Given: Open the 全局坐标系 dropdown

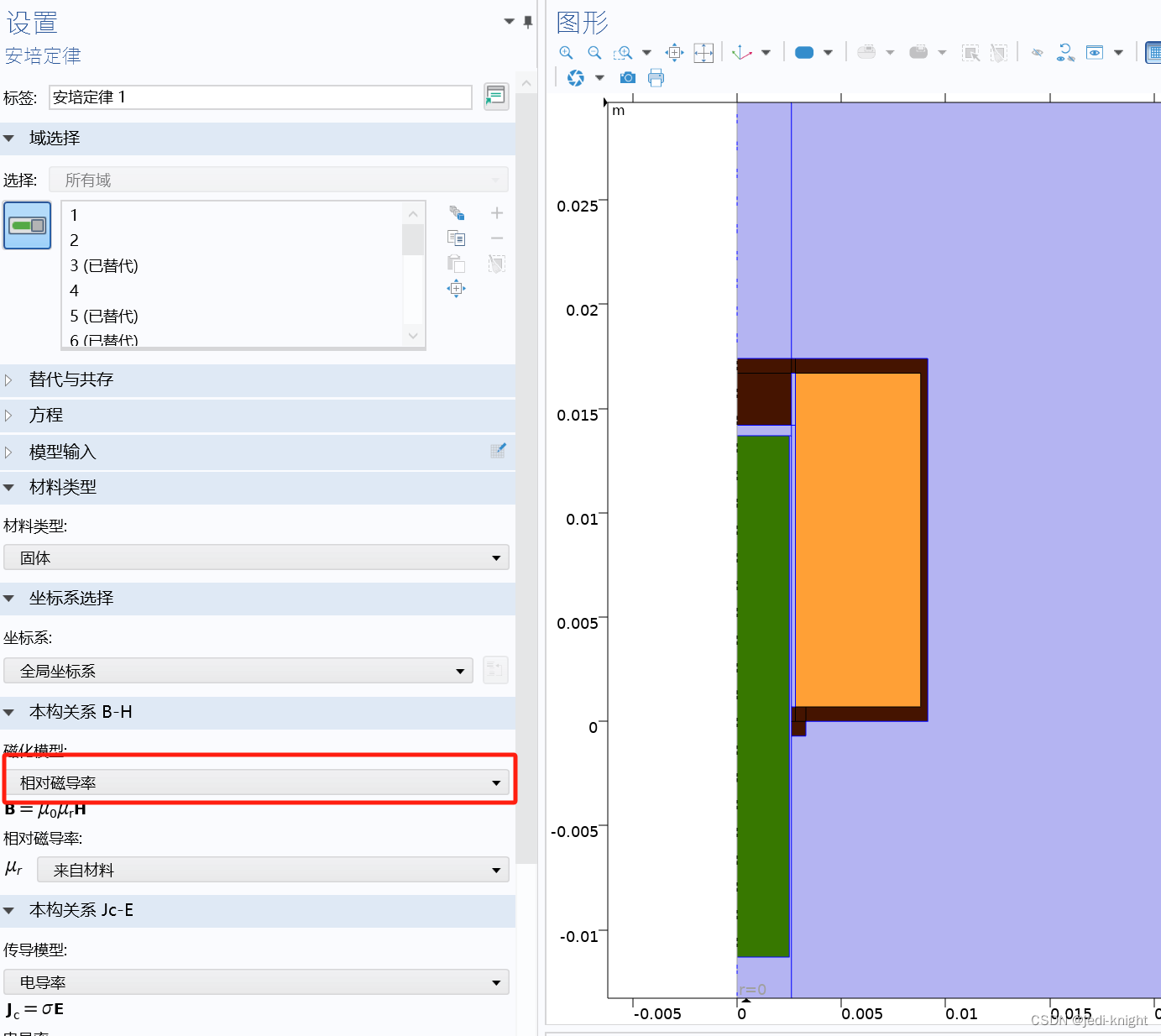Looking at the screenshot, I should coord(238,671).
